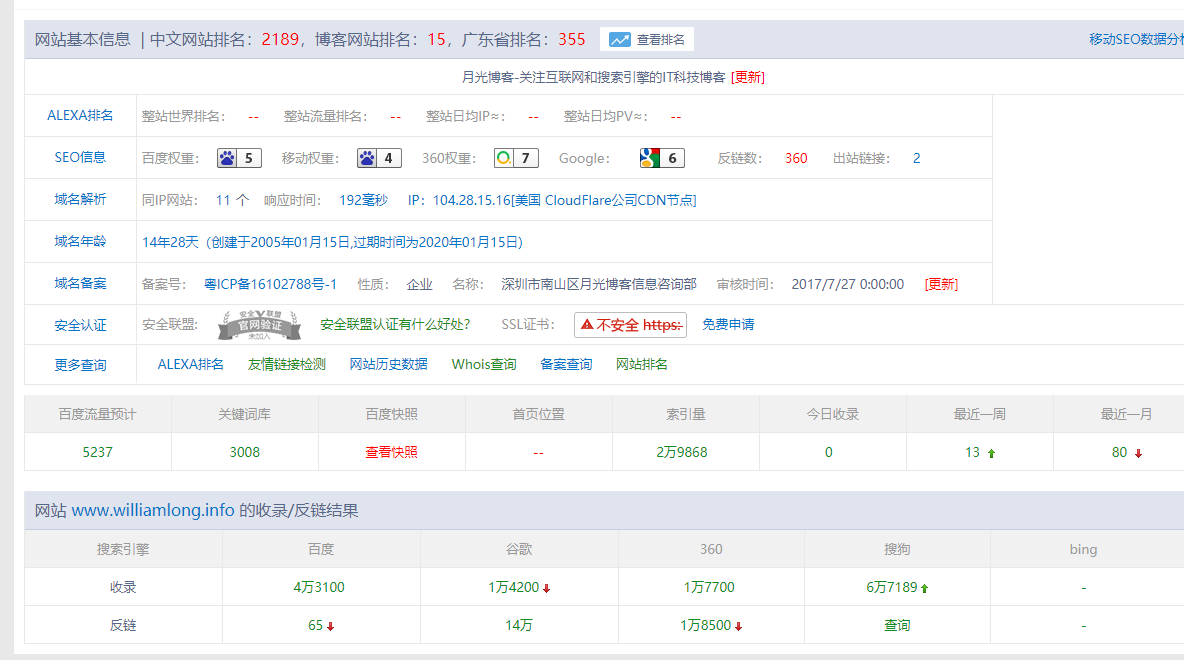This screenshot has width=1184, height=660.
Task: Click the red 更新 link beside site title
Action: point(747,77)
